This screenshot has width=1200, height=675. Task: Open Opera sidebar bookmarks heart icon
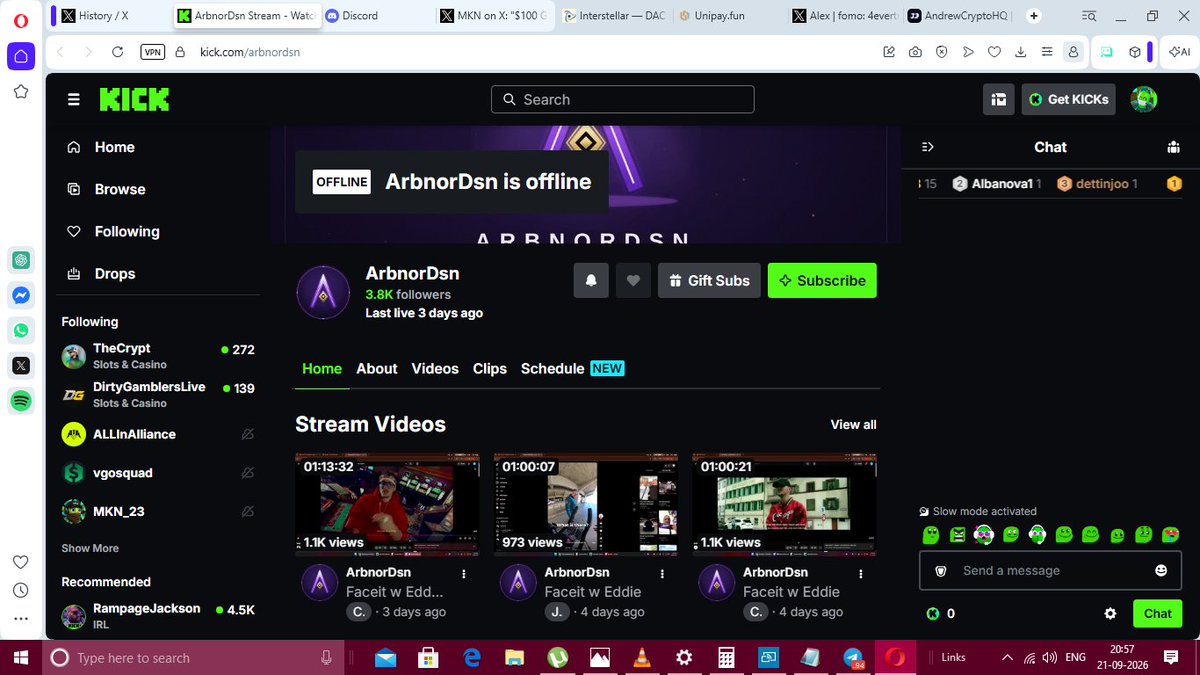pyautogui.click(x=20, y=562)
